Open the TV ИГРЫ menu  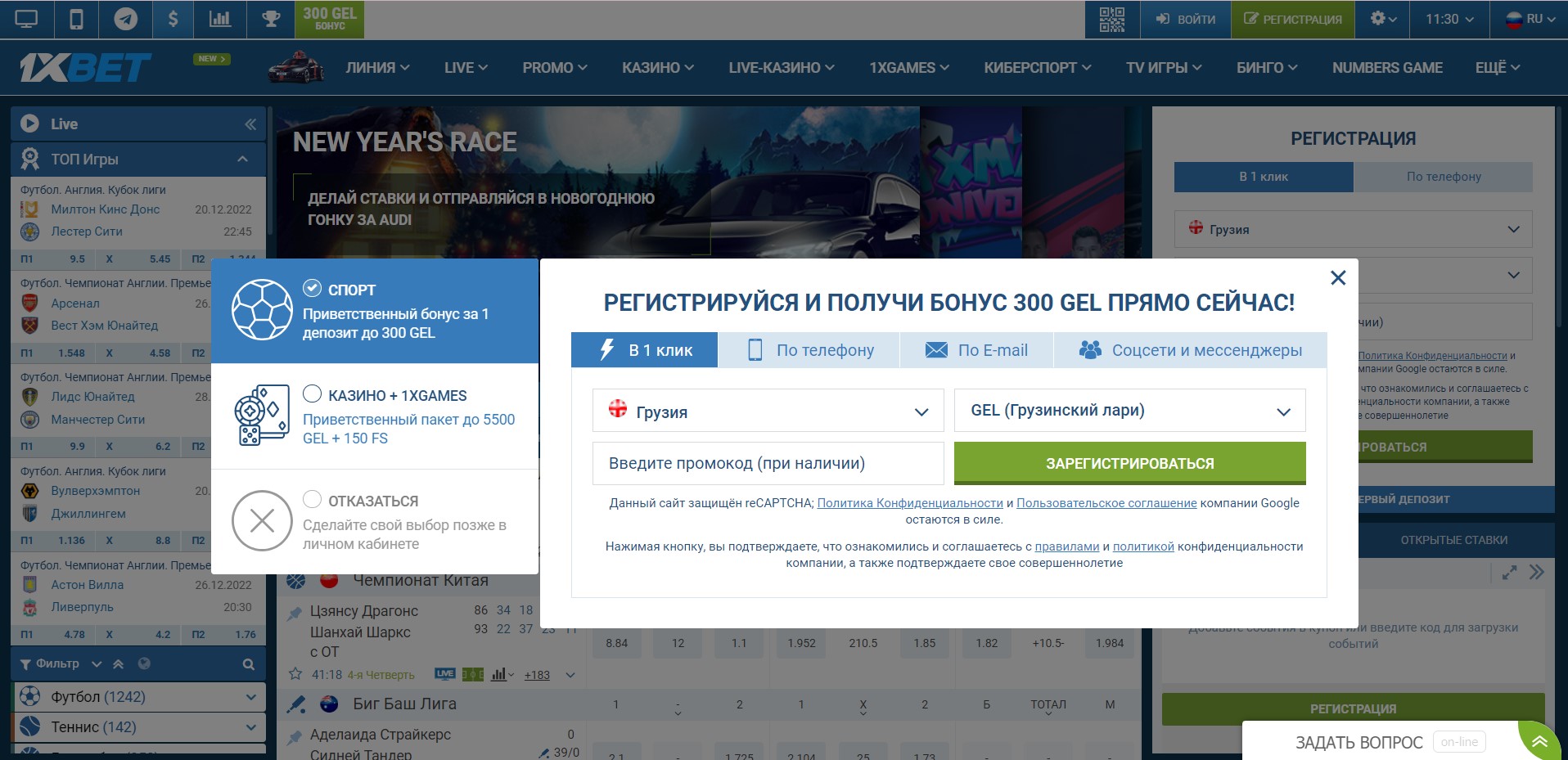pyautogui.click(x=1164, y=68)
